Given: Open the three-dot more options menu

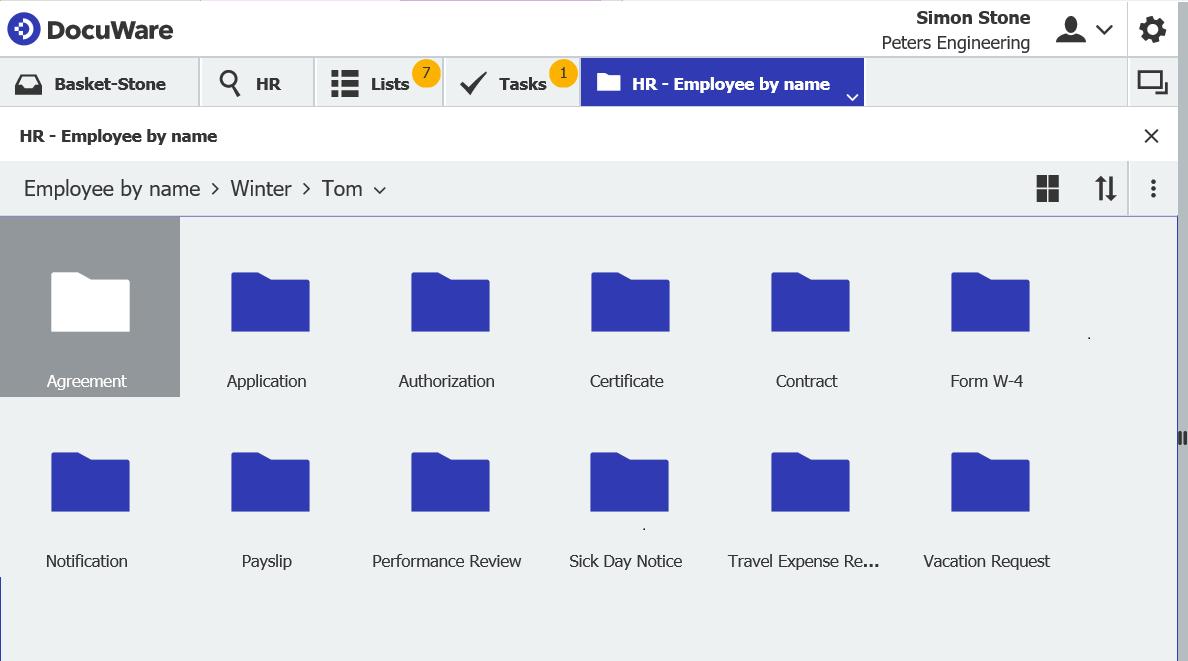Looking at the screenshot, I should point(1153,188).
